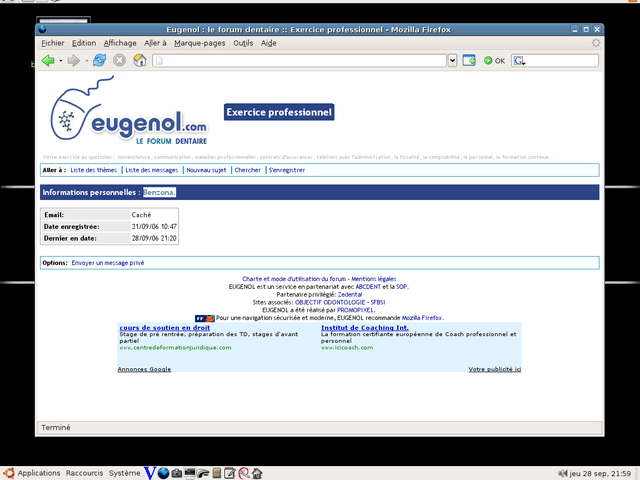Open the Outils menu
The image size is (640, 480).
(243, 43)
